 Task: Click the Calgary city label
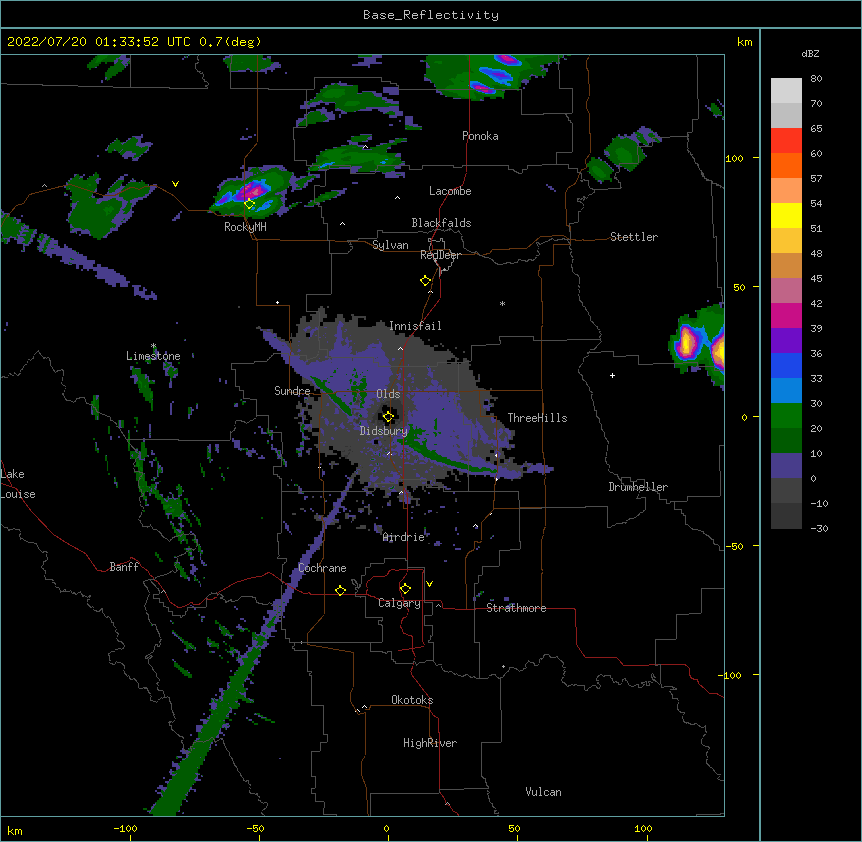tap(399, 603)
